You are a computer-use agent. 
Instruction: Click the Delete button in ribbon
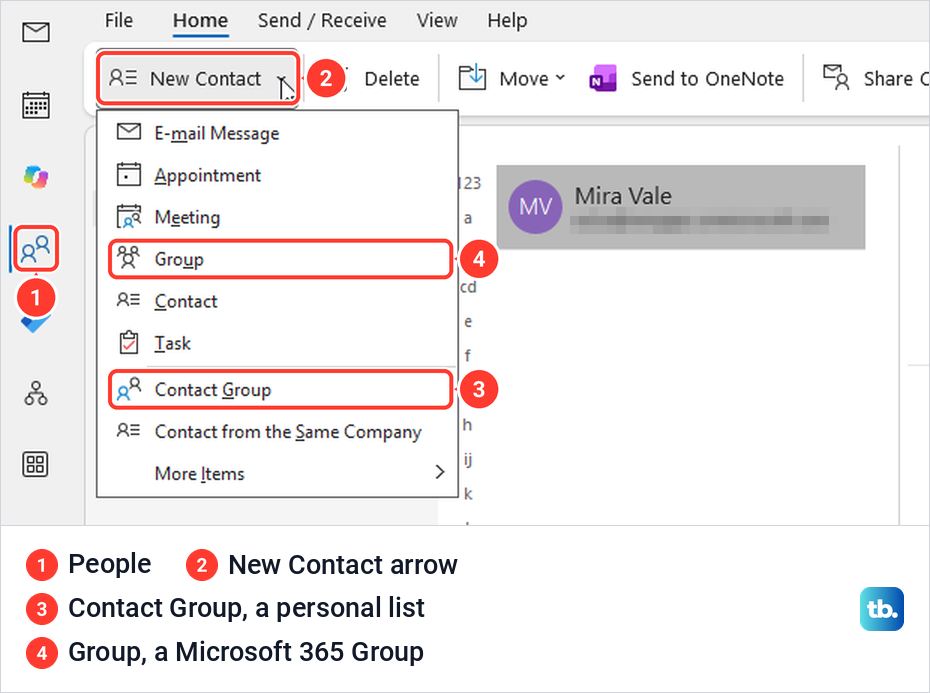point(391,78)
